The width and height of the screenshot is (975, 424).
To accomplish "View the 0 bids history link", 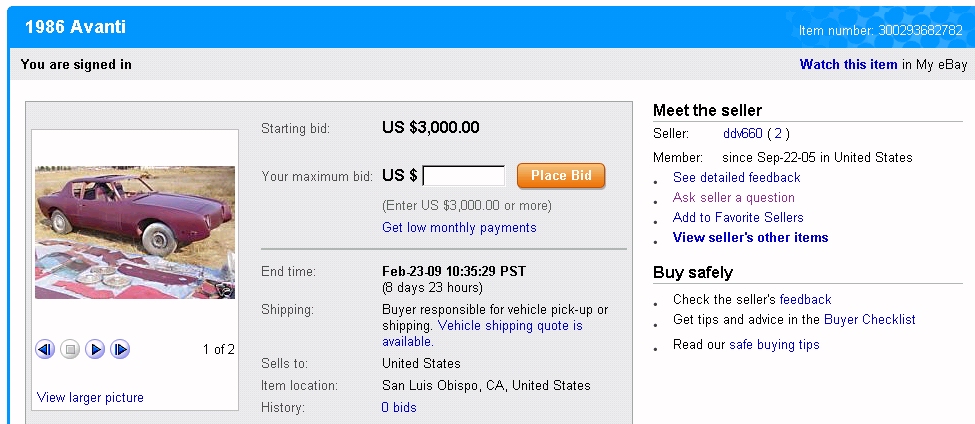I will click(x=399, y=407).
